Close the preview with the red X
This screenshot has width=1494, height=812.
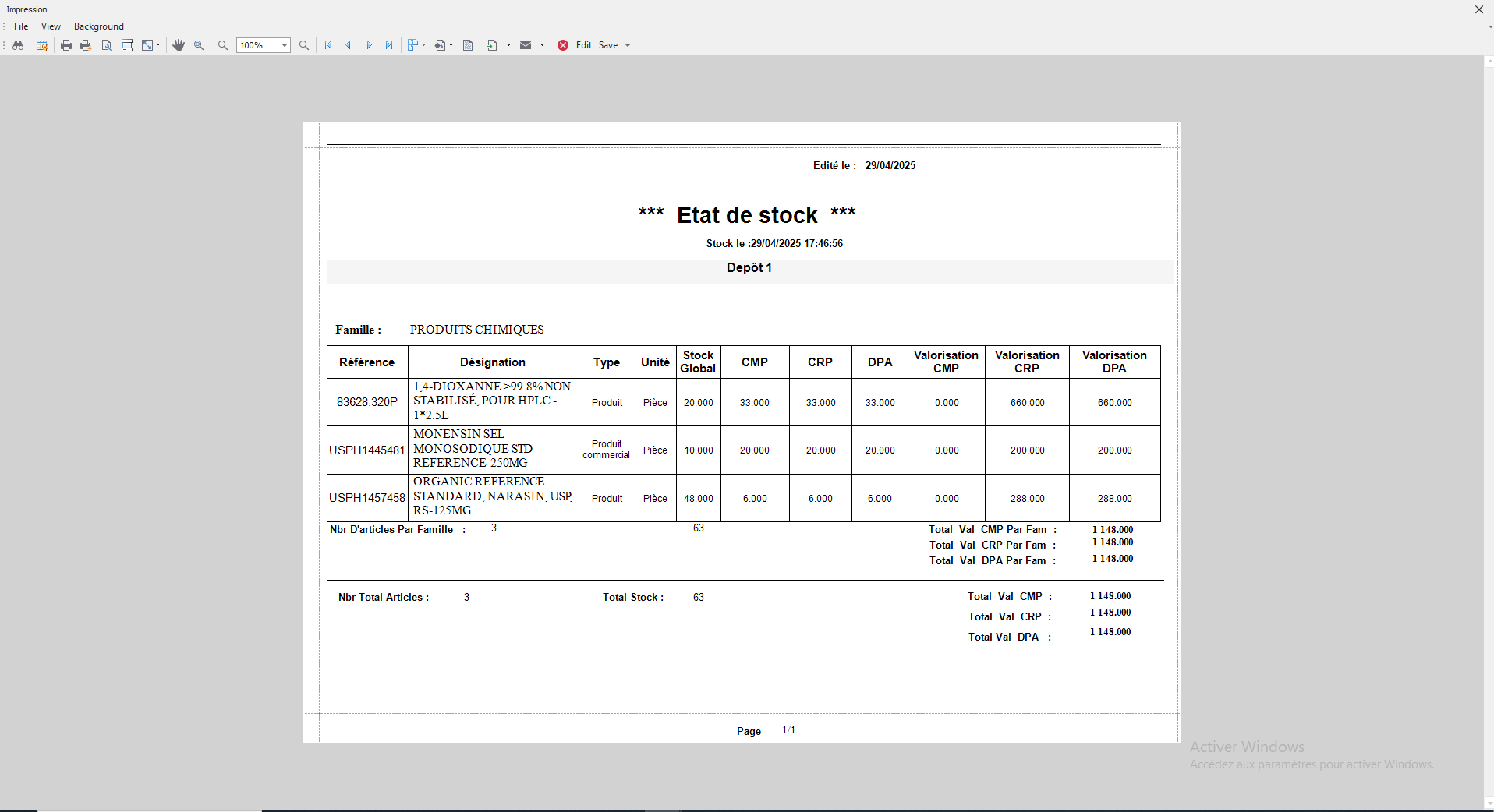point(564,45)
